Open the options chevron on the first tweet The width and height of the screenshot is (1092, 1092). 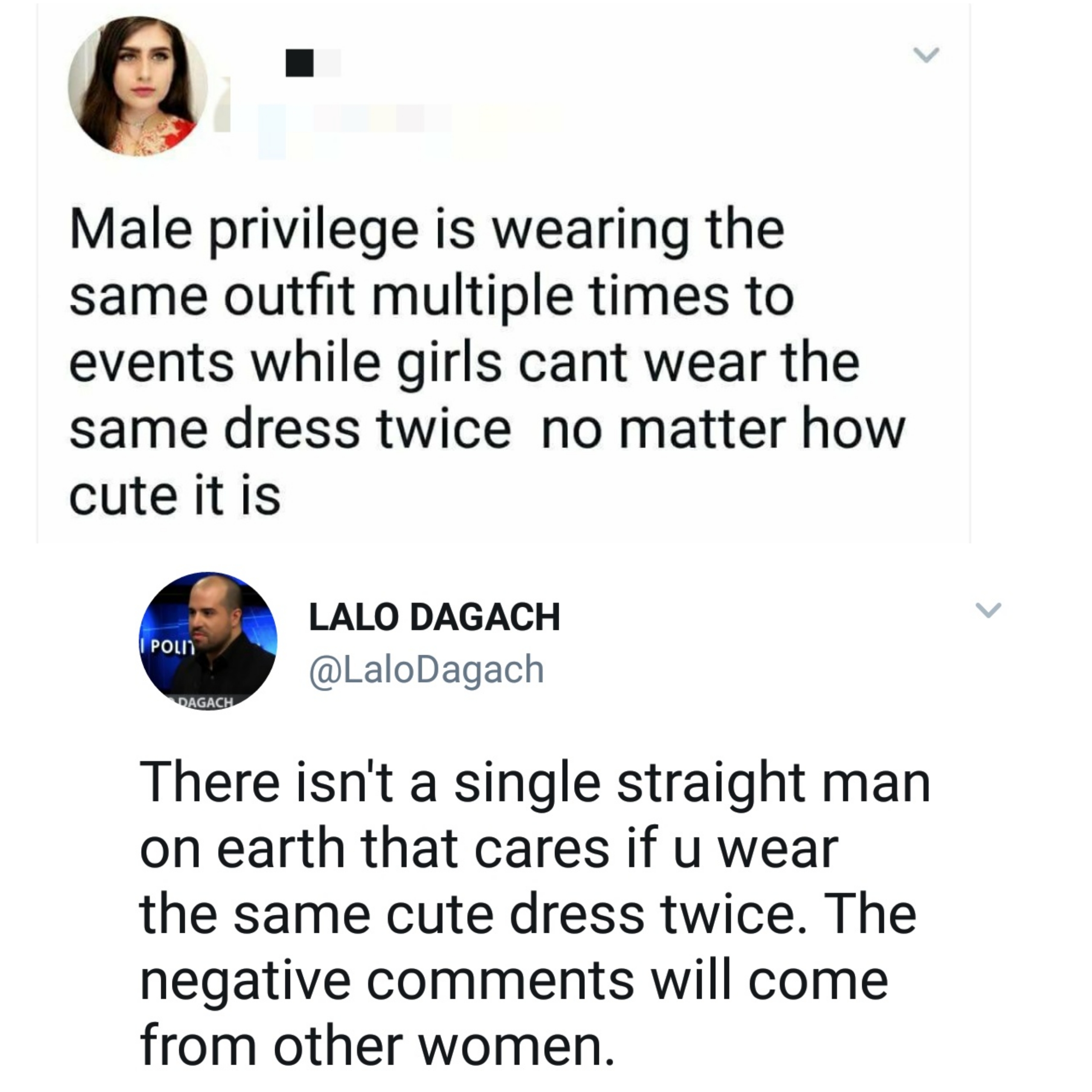(927, 55)
